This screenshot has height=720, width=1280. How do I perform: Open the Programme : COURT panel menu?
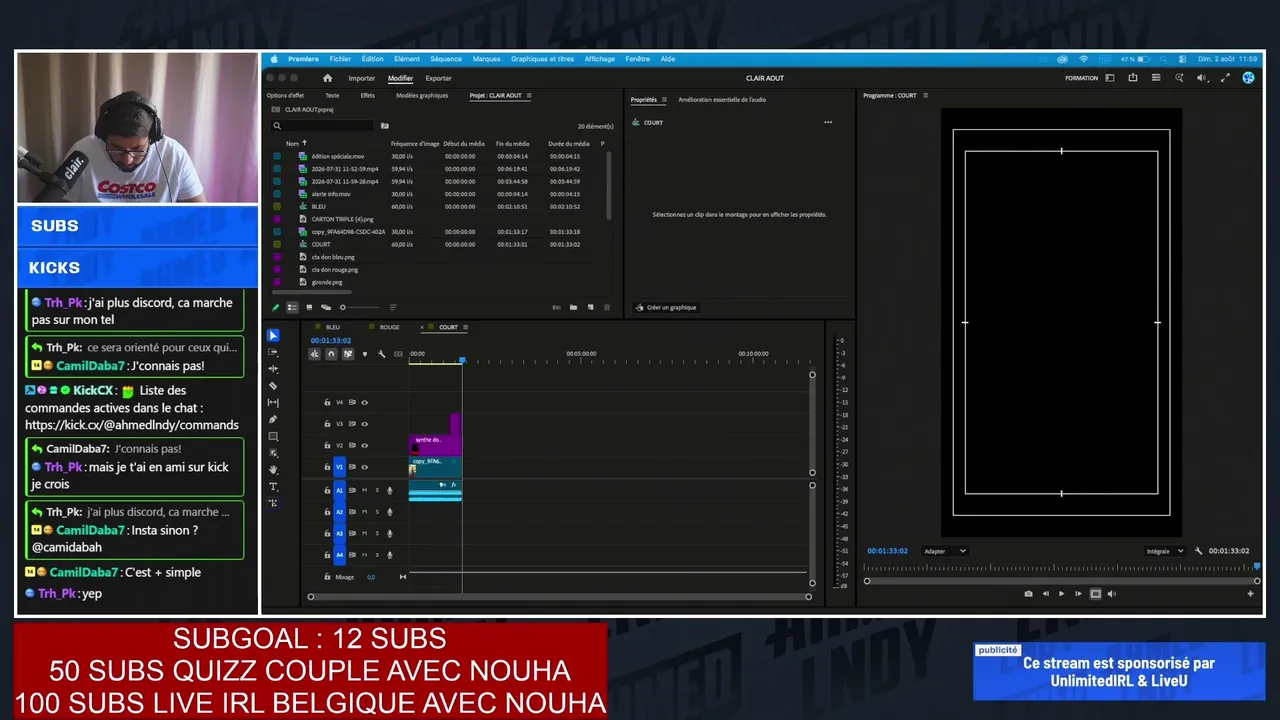click(x=926, y=96)
